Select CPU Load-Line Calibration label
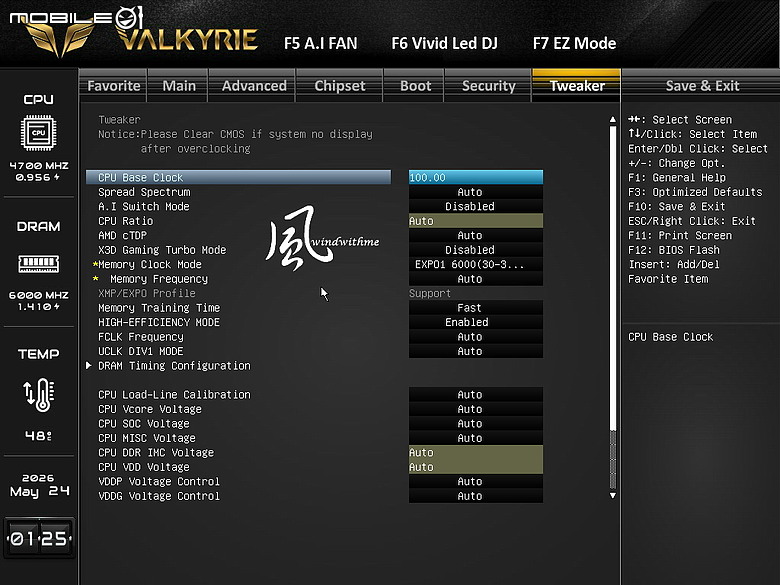Screen dimensions: 780x585 pyautogui.click(x=174, y=394)
